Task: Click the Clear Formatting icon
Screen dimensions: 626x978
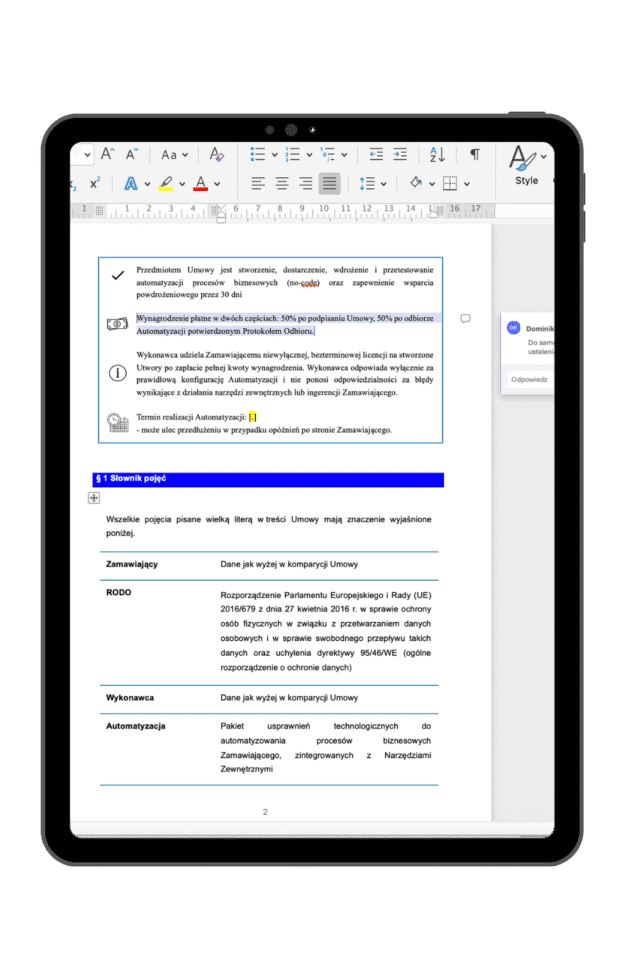Action: pyautogui.click(x=216, y=154)
